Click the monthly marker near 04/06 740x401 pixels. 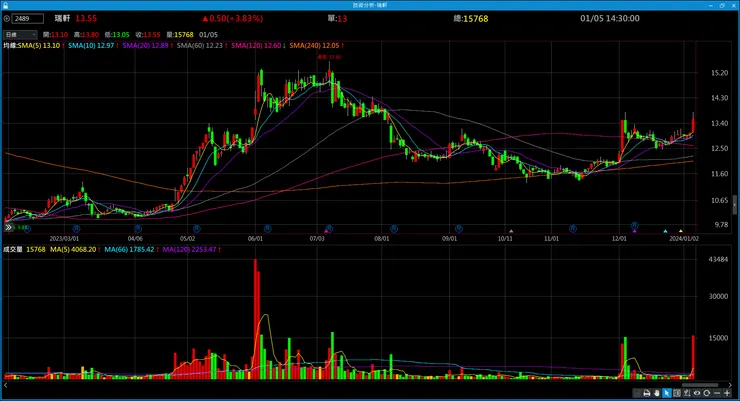tap(137, 229)
